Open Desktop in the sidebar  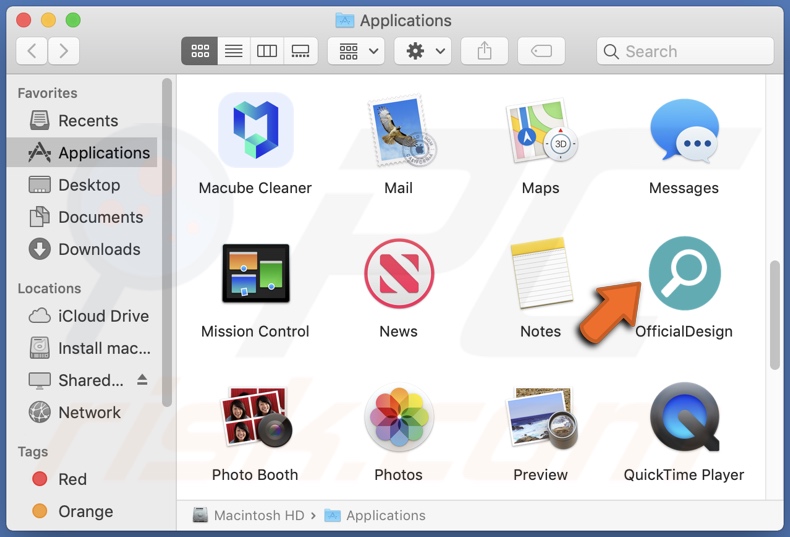tap(82, 185)
